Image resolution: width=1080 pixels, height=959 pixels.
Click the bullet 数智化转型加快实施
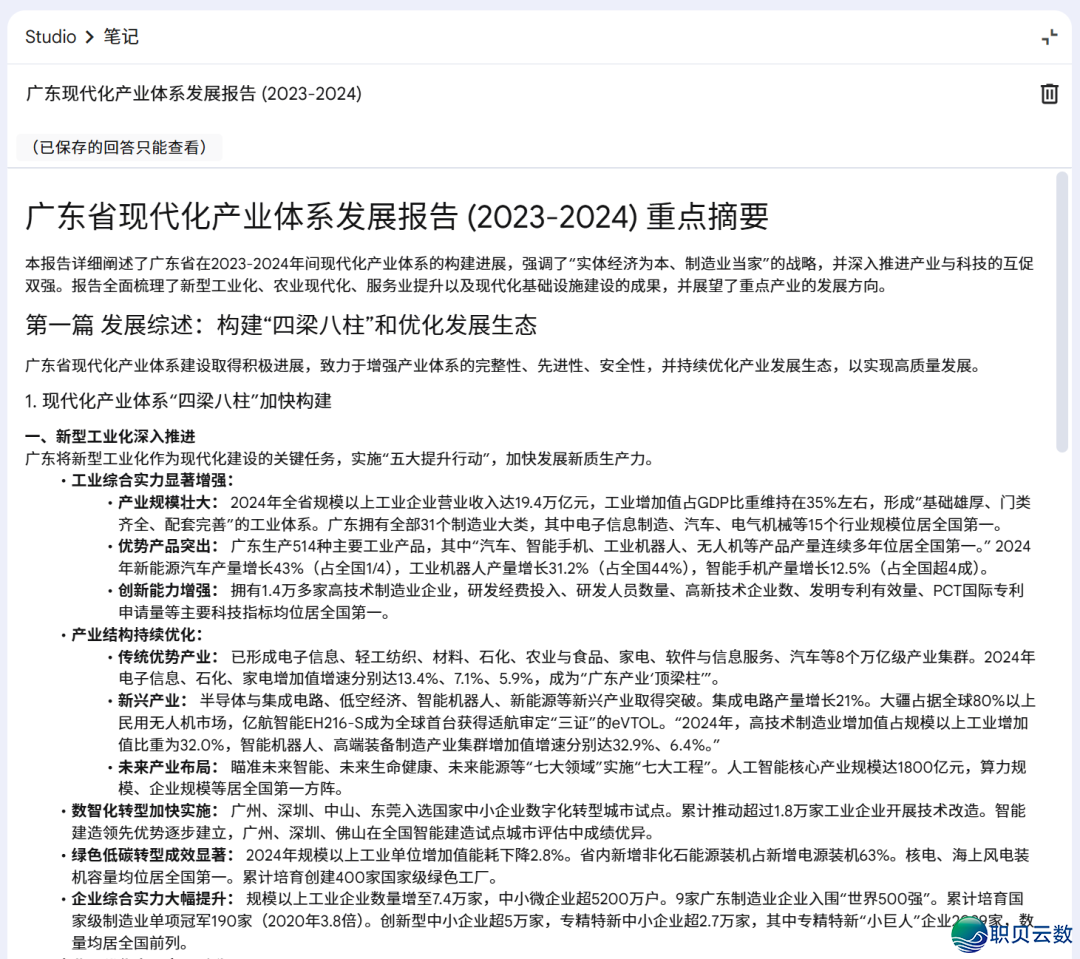pyautogui.click(x=144, y=811)
